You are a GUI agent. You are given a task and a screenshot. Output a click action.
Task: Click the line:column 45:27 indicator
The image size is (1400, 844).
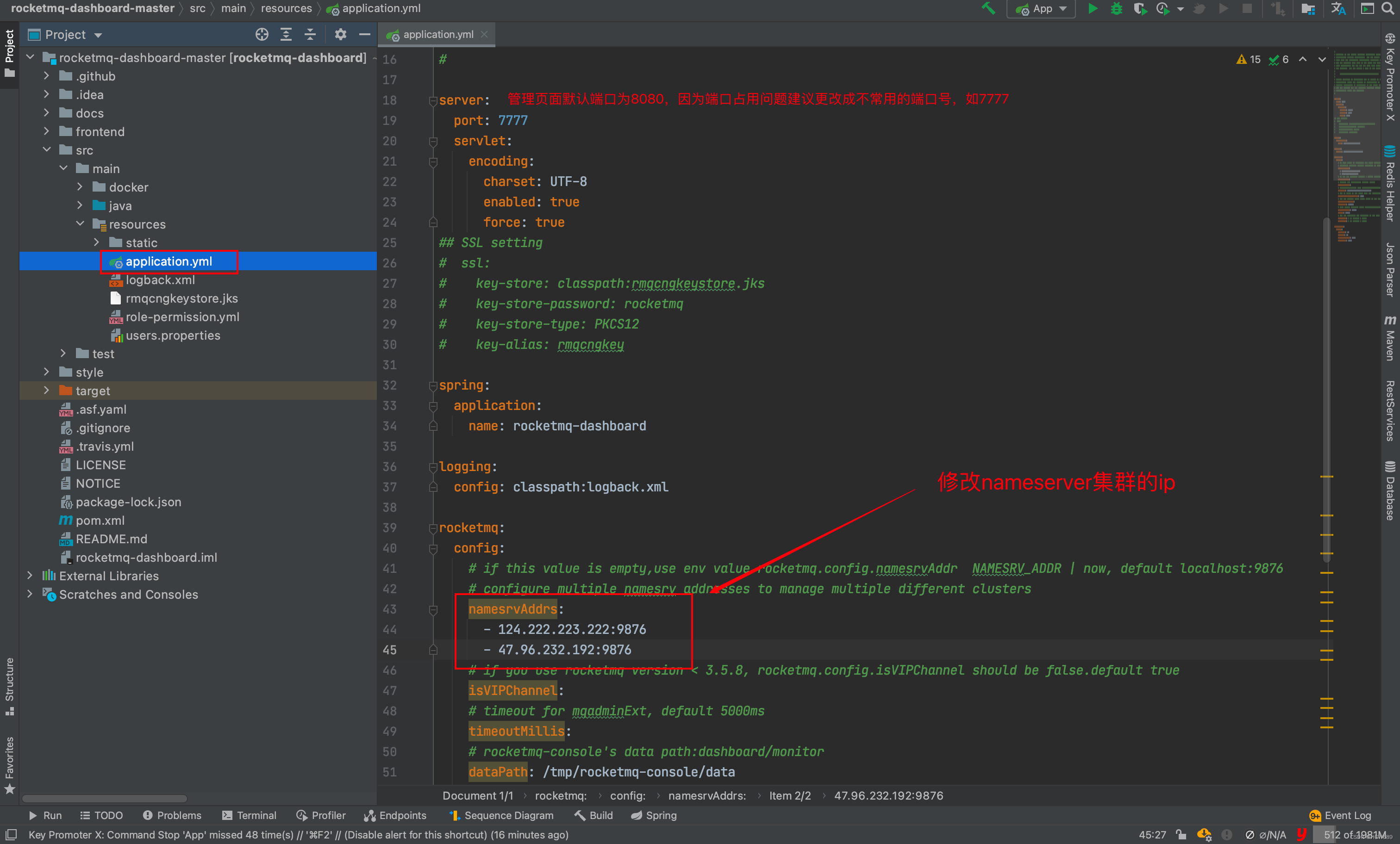pos(1152,834)
